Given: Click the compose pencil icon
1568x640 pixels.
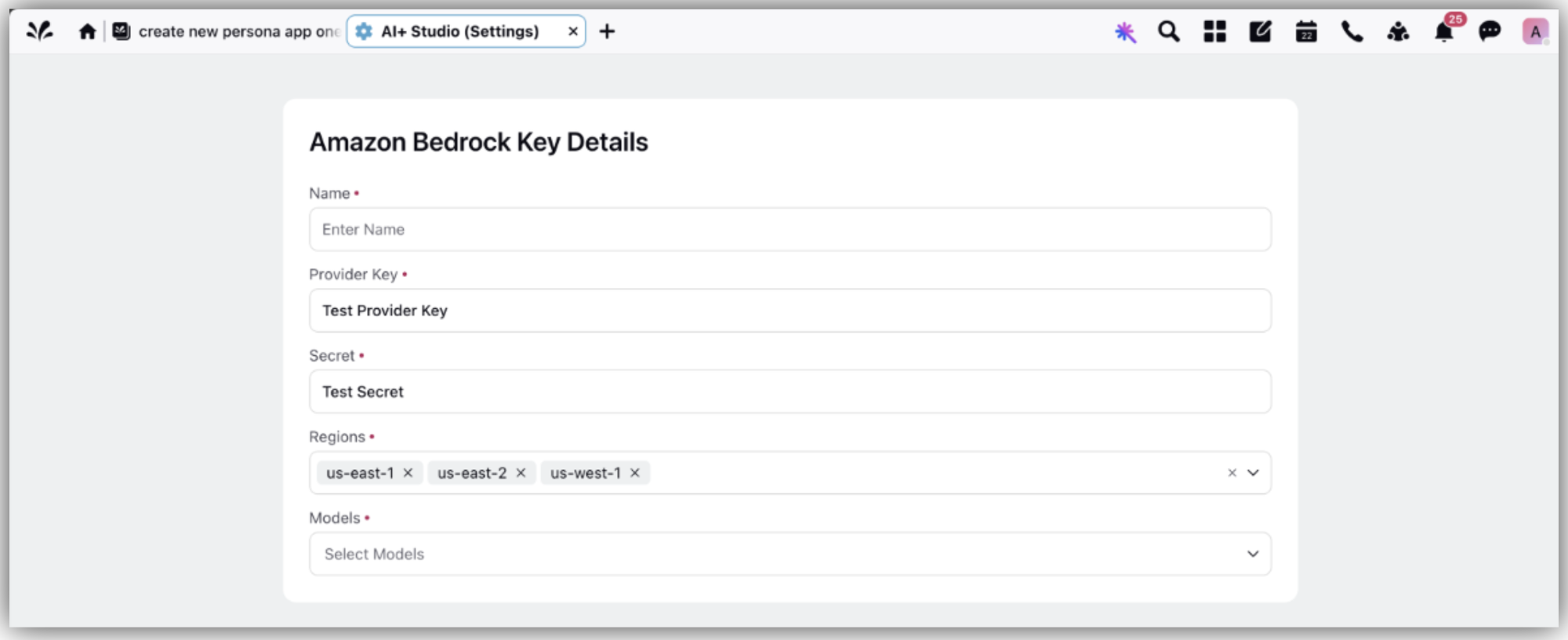Looking at the screenshot, I should (x=1260, y=31).
